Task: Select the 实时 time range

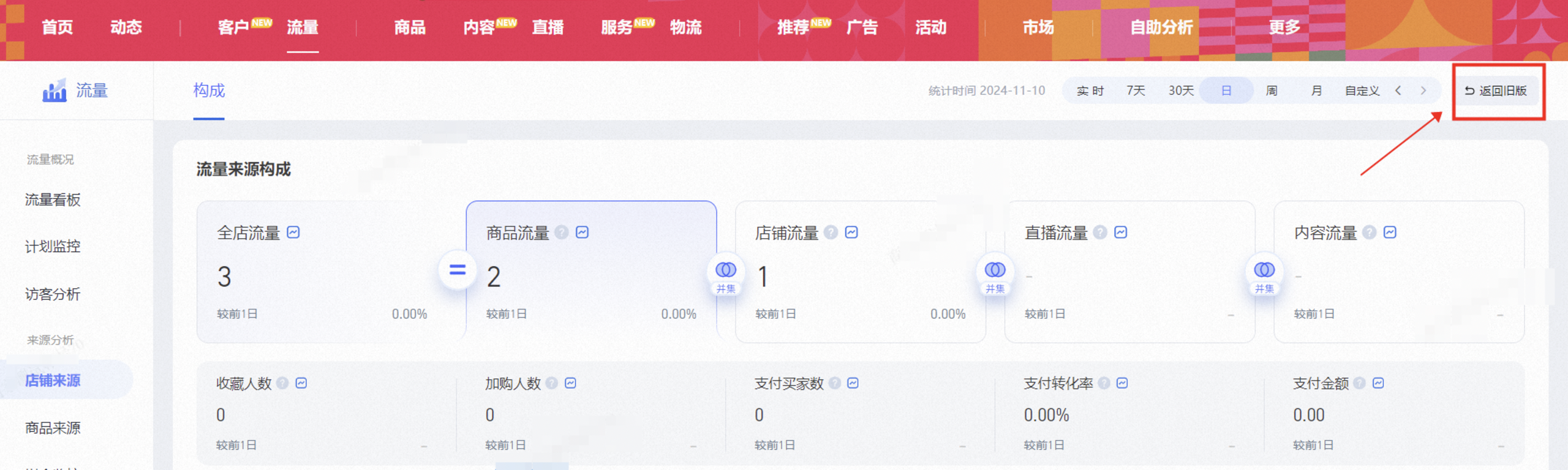Action: coord(1090,91)
